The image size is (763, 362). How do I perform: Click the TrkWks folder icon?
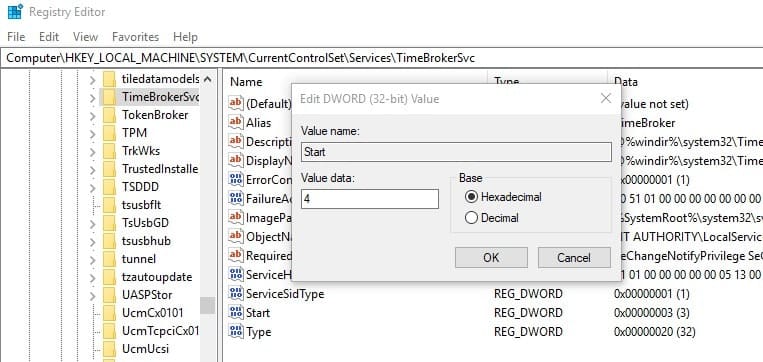pos(109,151)
